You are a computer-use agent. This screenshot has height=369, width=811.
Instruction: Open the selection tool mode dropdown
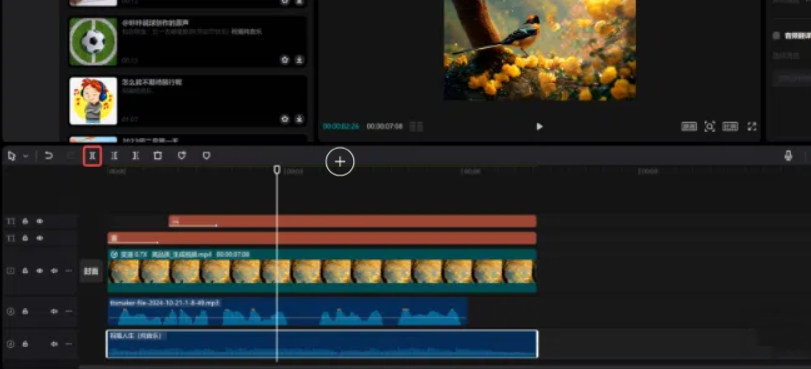pos(25,156)
